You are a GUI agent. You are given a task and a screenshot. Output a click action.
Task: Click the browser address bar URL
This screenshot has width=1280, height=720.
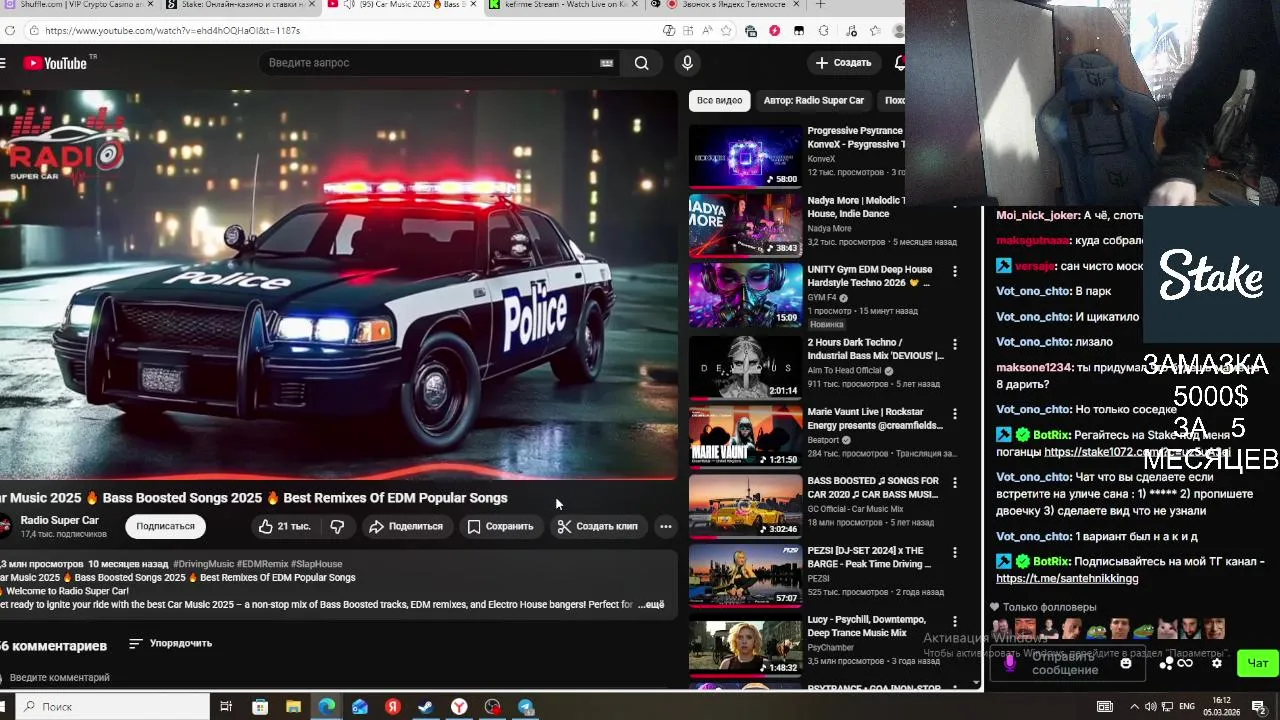pyautogui.click(x=172, y=31)
